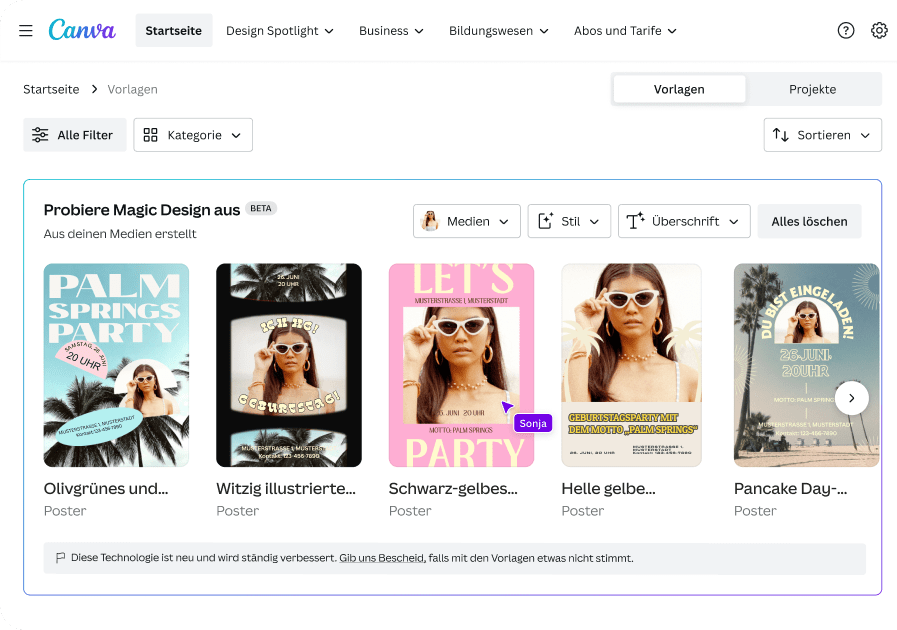
Task: Select the Überschrift text icon
Action: click(x=634, y=221)
